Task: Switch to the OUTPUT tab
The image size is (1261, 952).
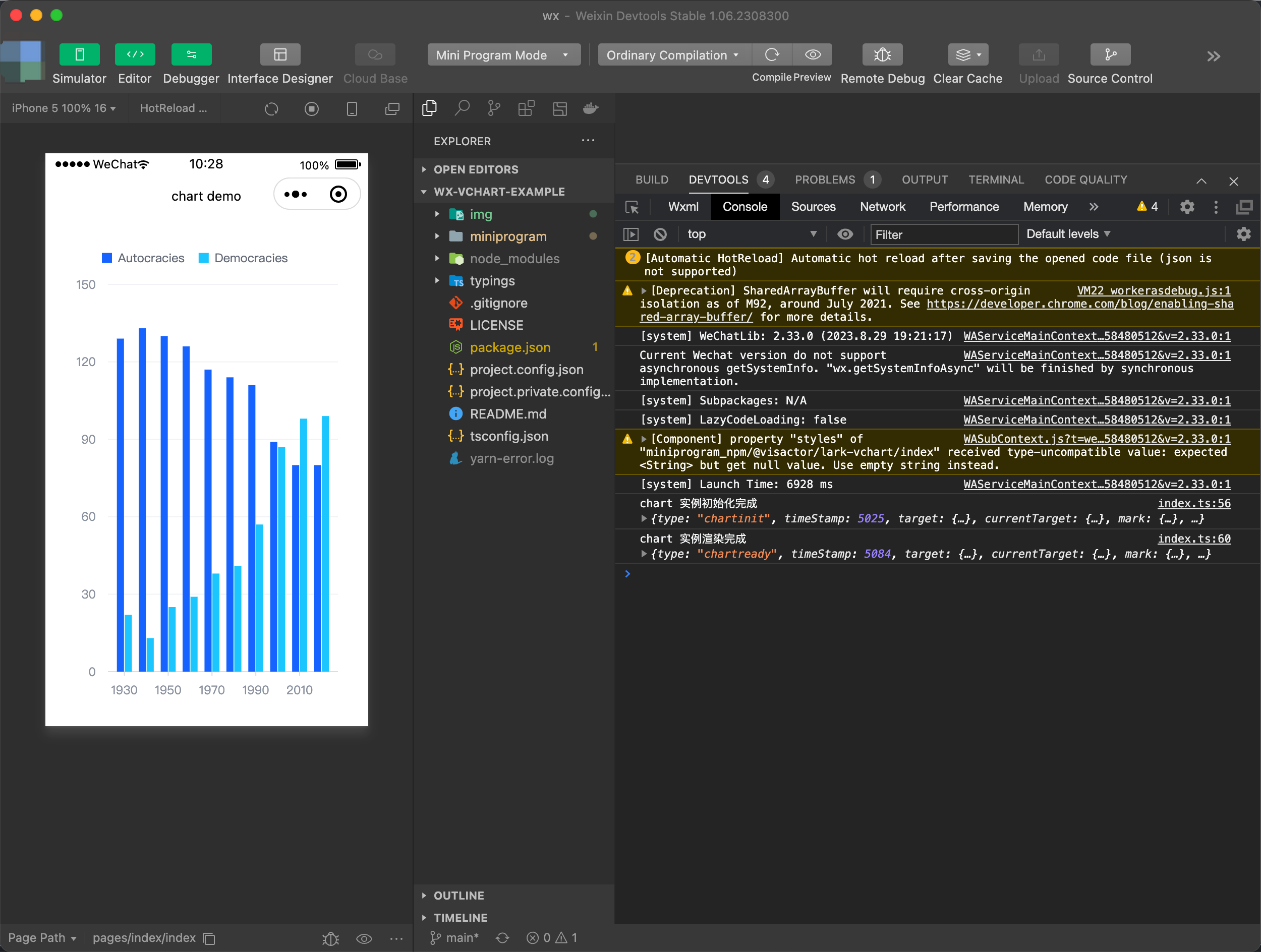Action: (x=924, y=180)
